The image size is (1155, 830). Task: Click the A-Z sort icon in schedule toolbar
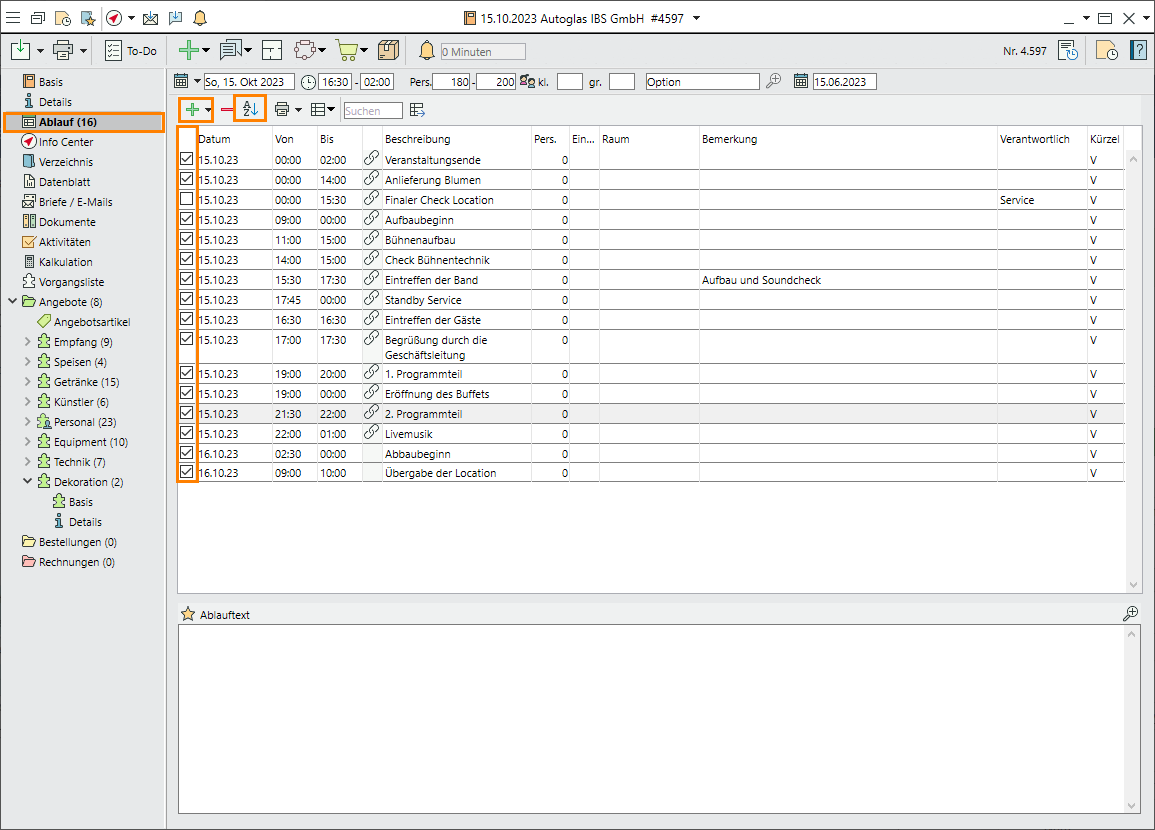[250, 110]
